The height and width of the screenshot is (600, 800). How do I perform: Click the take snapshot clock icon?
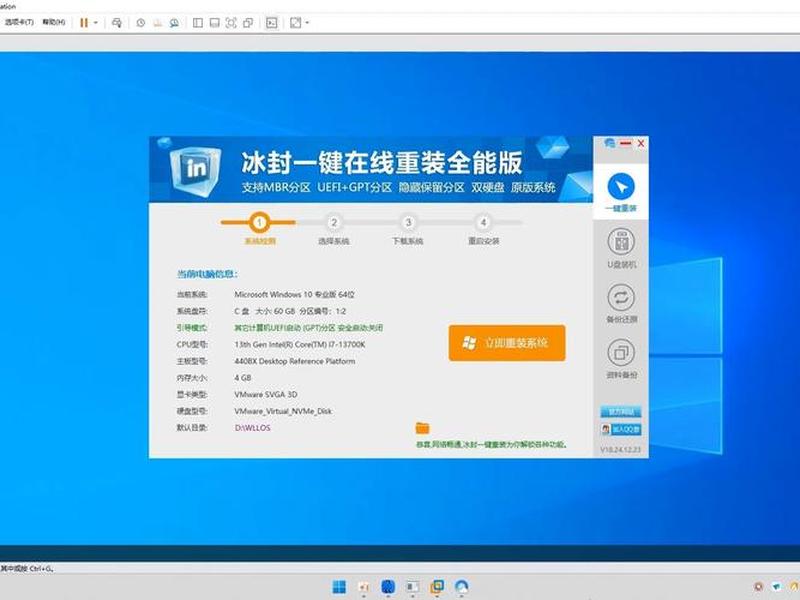pos(141,22)
